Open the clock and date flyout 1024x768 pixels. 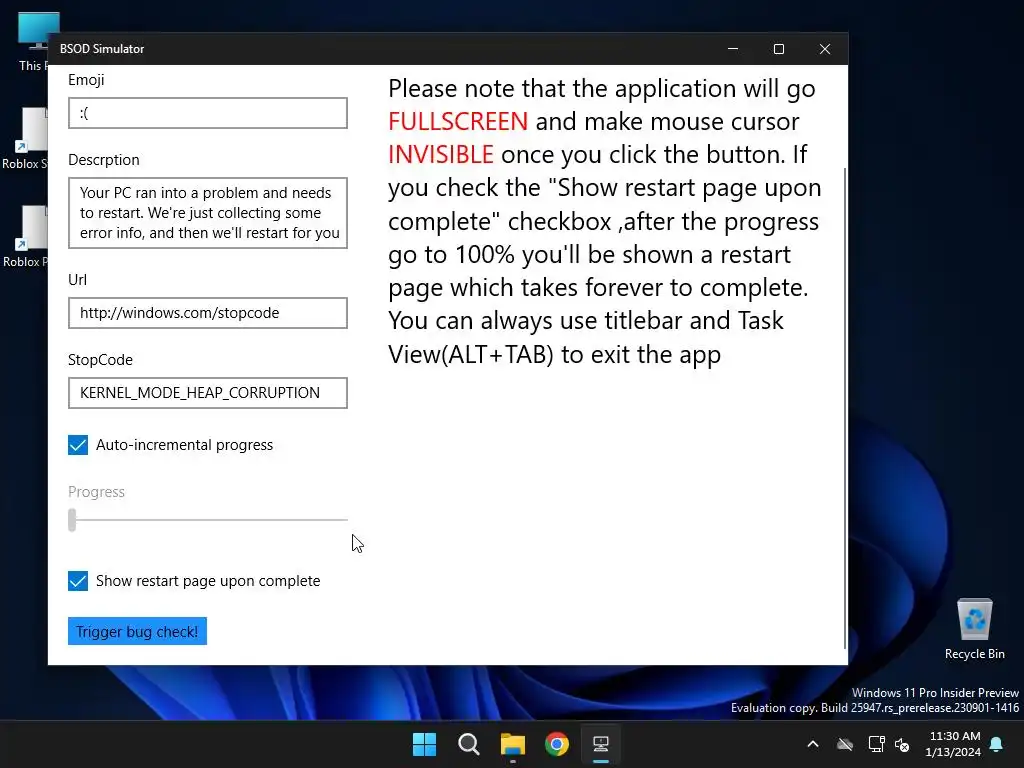953,744
